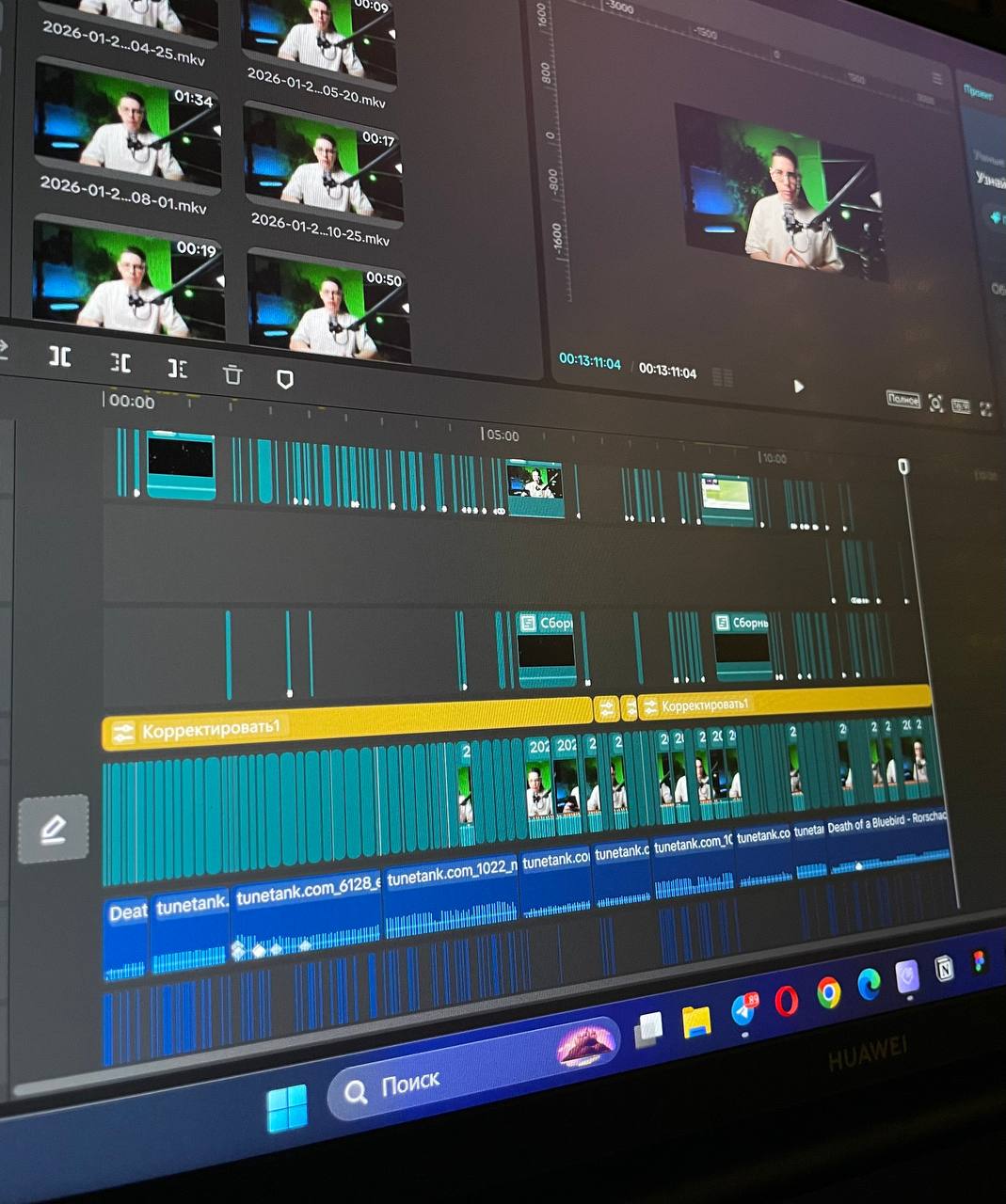1006x1204 pixels.
Task: Click the Delete right trim tool
Action: coord(178,368)
